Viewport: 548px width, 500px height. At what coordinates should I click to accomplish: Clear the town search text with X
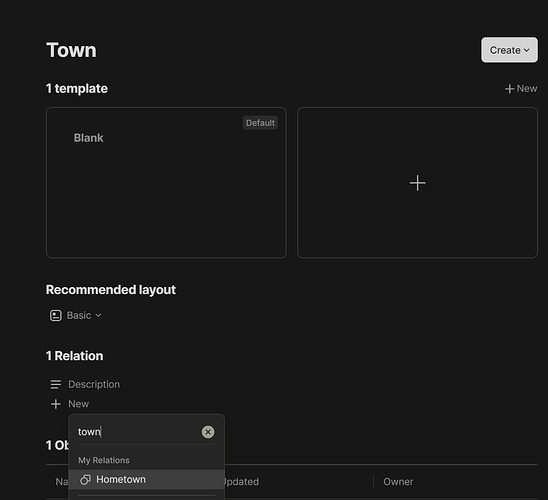click(208, 432)
